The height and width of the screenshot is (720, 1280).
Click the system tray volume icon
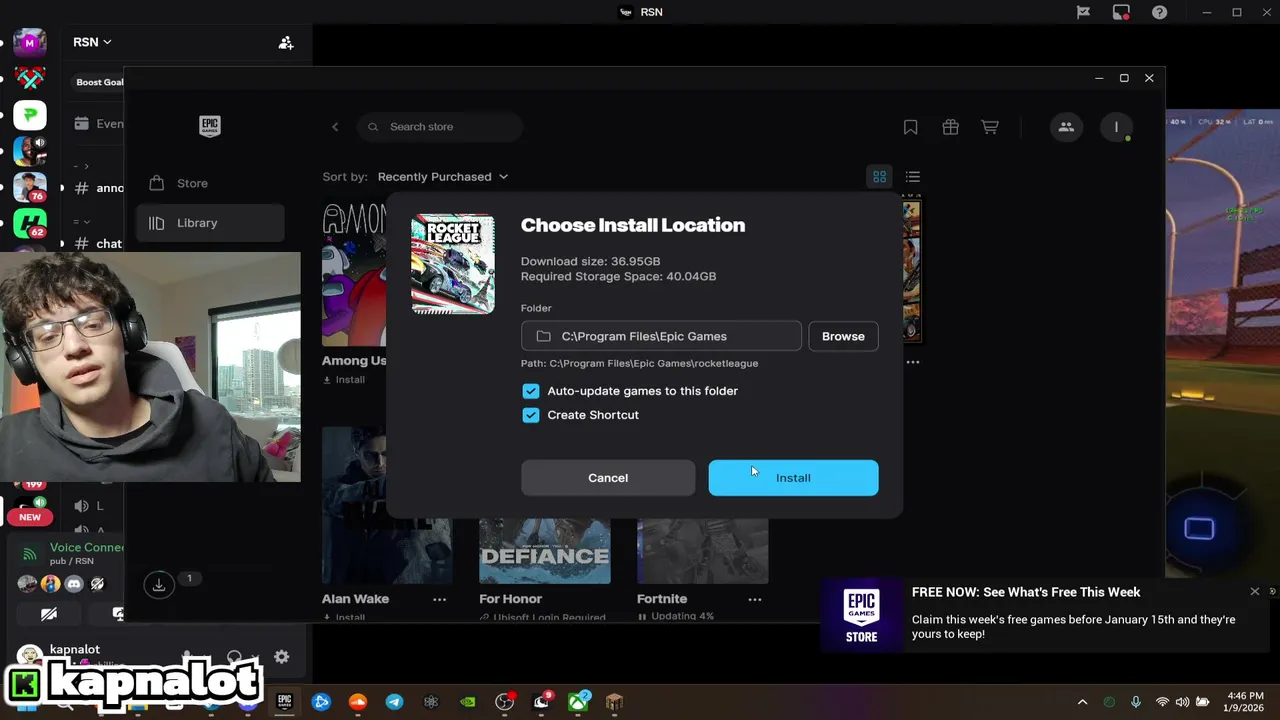click(1183, 702)
